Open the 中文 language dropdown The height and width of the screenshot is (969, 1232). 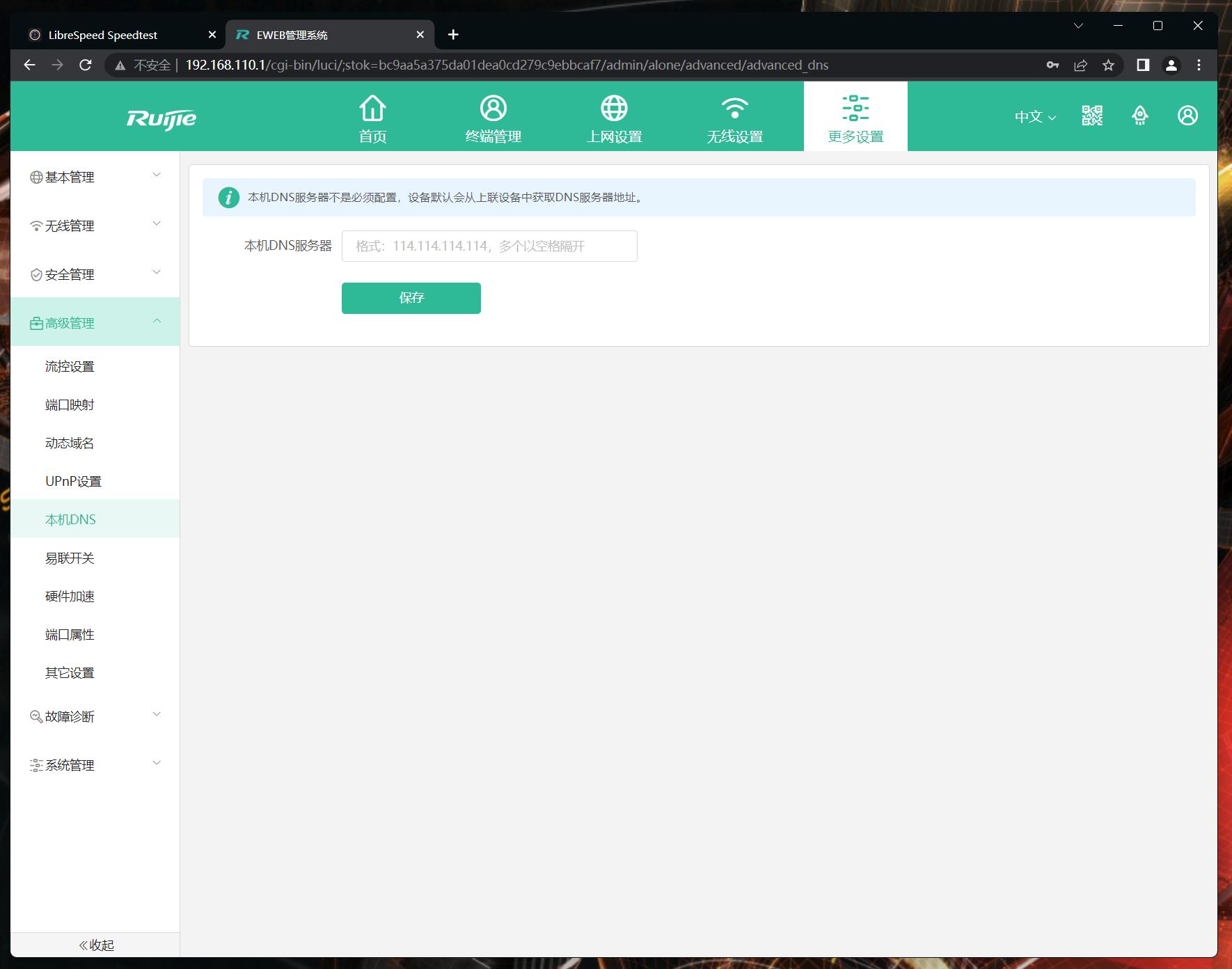click(1035, 117)
